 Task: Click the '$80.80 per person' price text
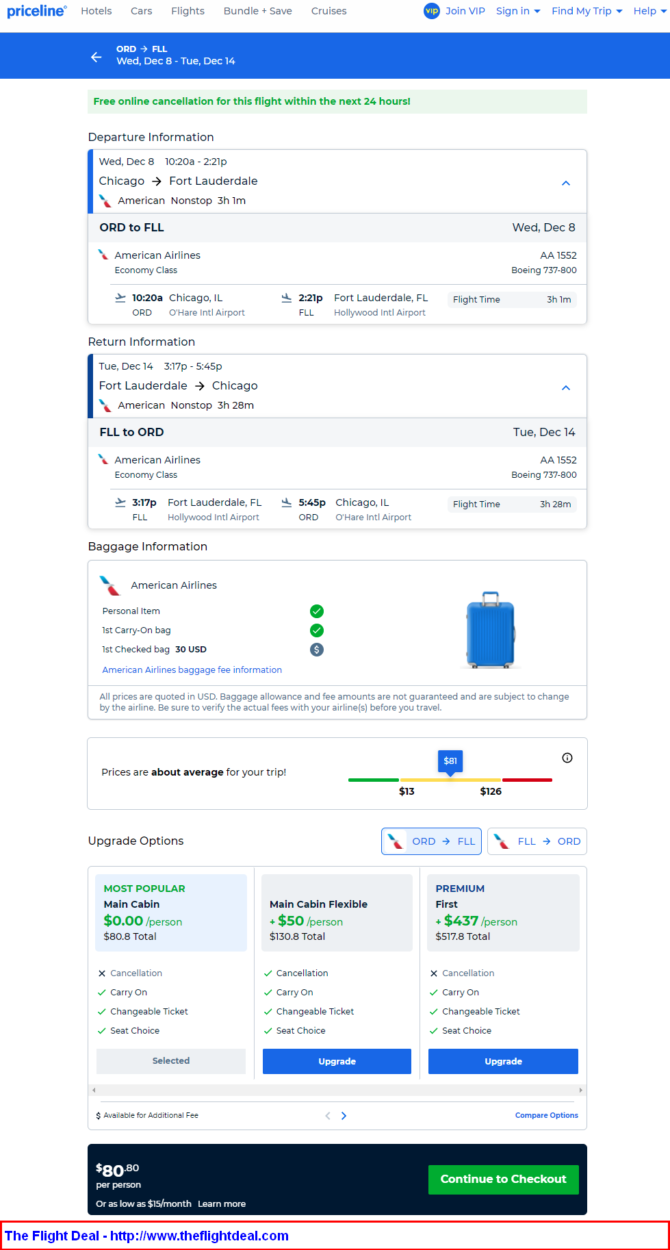pos(118,1175)
